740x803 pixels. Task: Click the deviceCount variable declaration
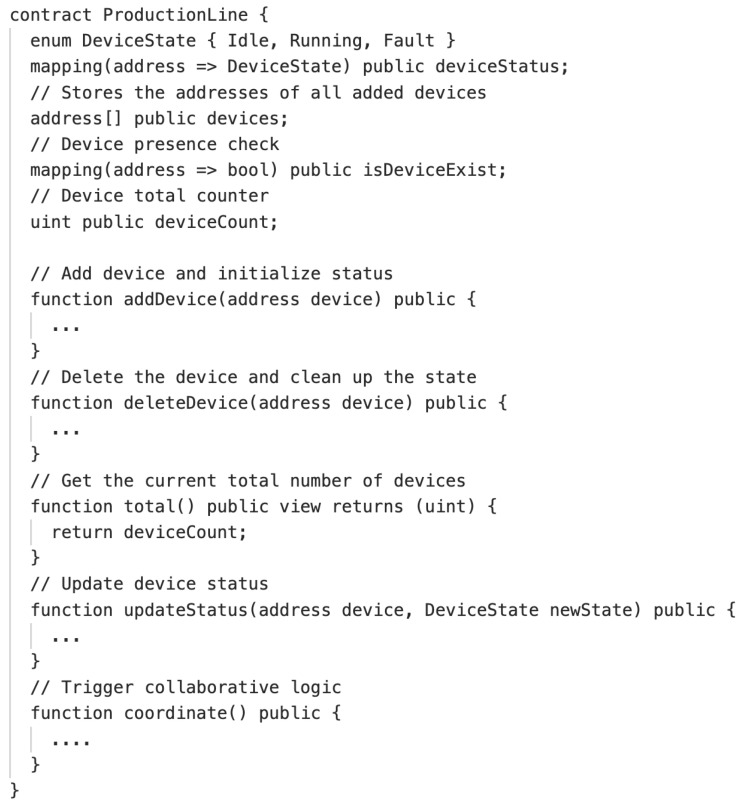pos(154,222)
